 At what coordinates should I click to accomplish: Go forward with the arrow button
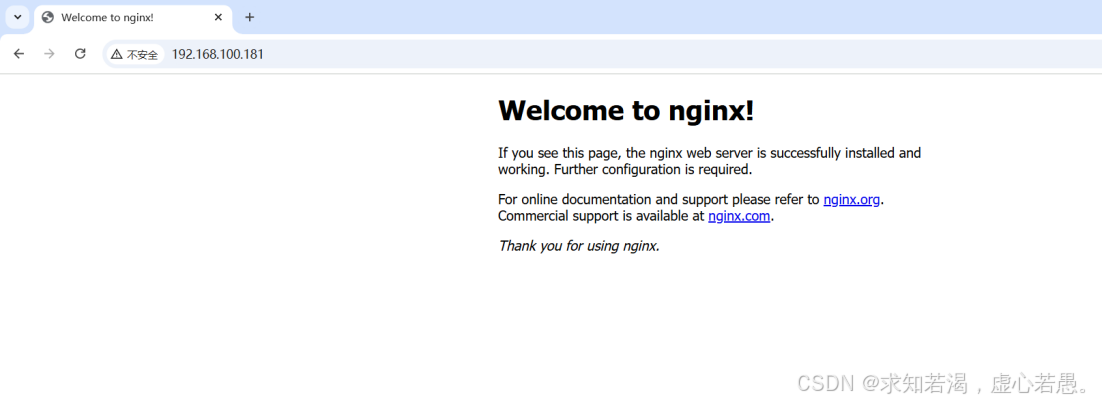click(x=49, y=53)
